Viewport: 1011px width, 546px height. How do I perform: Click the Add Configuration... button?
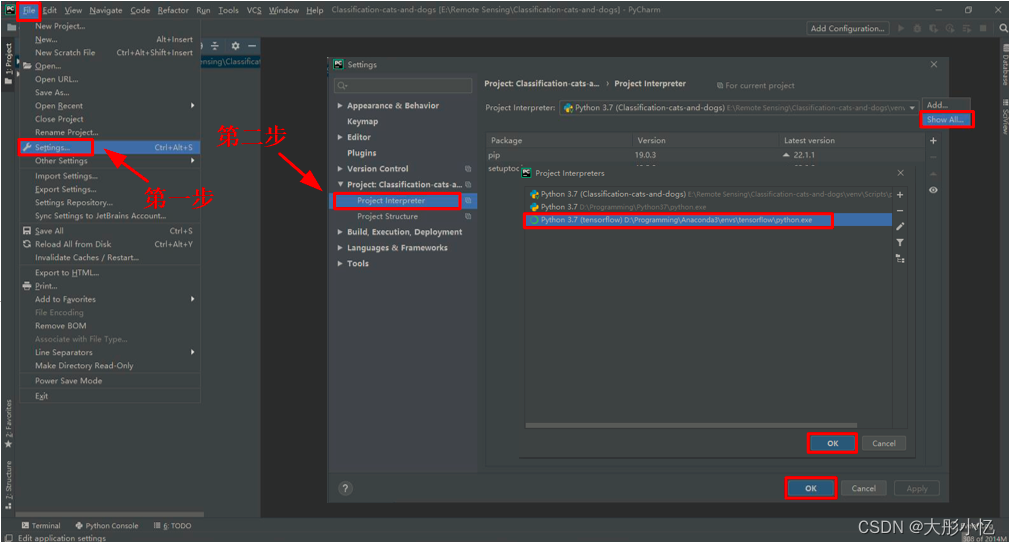coord(847,29)
